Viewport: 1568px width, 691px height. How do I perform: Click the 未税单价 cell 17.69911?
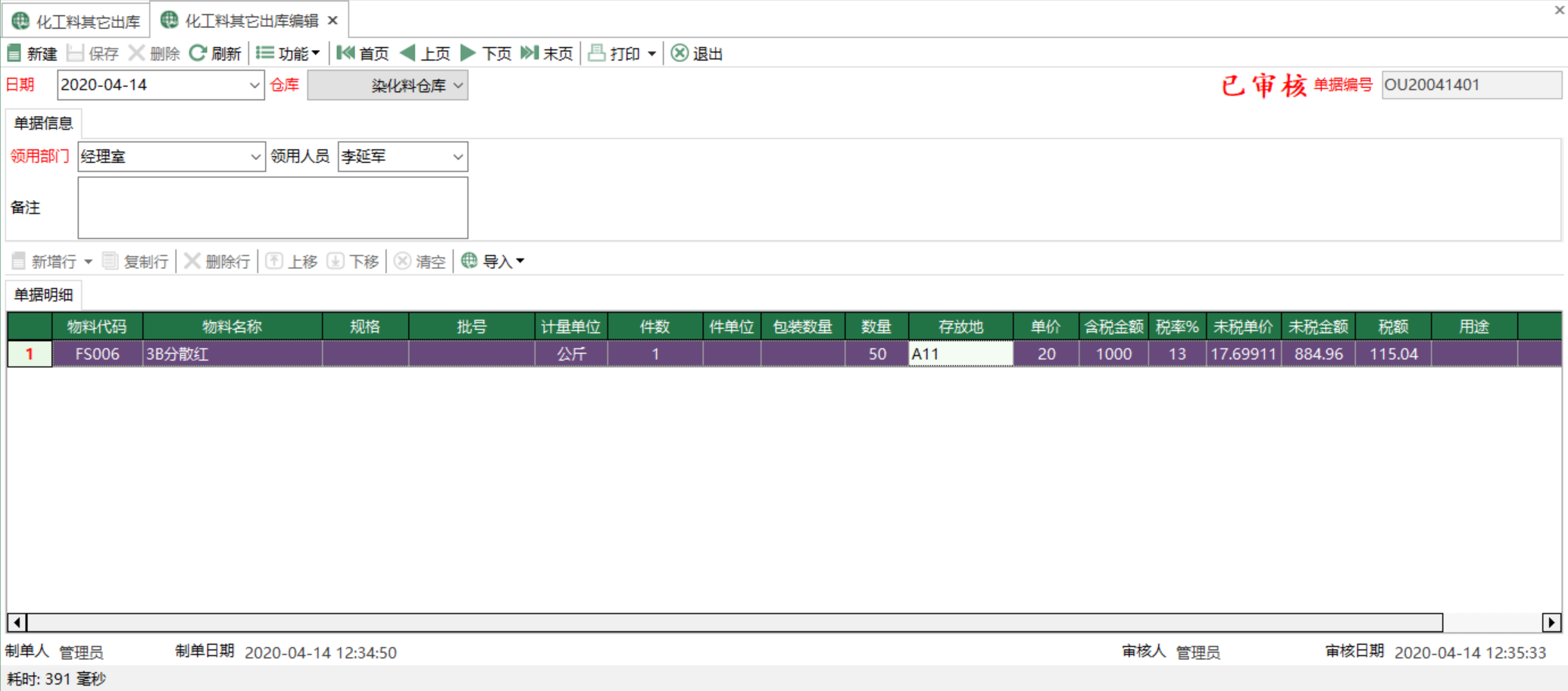[x=1244, y=354]
